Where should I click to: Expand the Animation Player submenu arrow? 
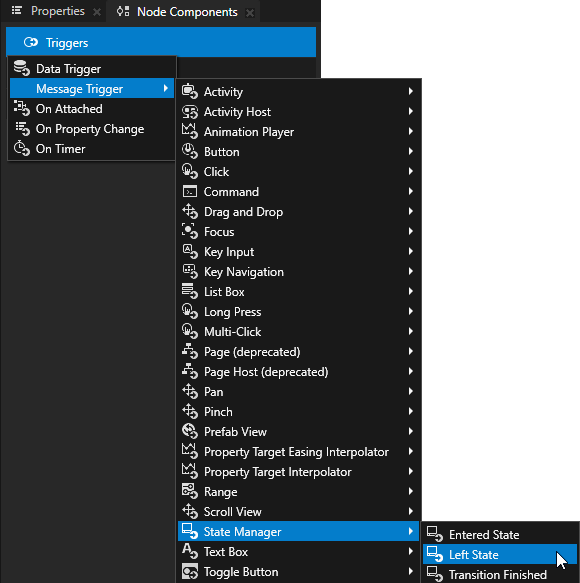(x=410, y=131)
